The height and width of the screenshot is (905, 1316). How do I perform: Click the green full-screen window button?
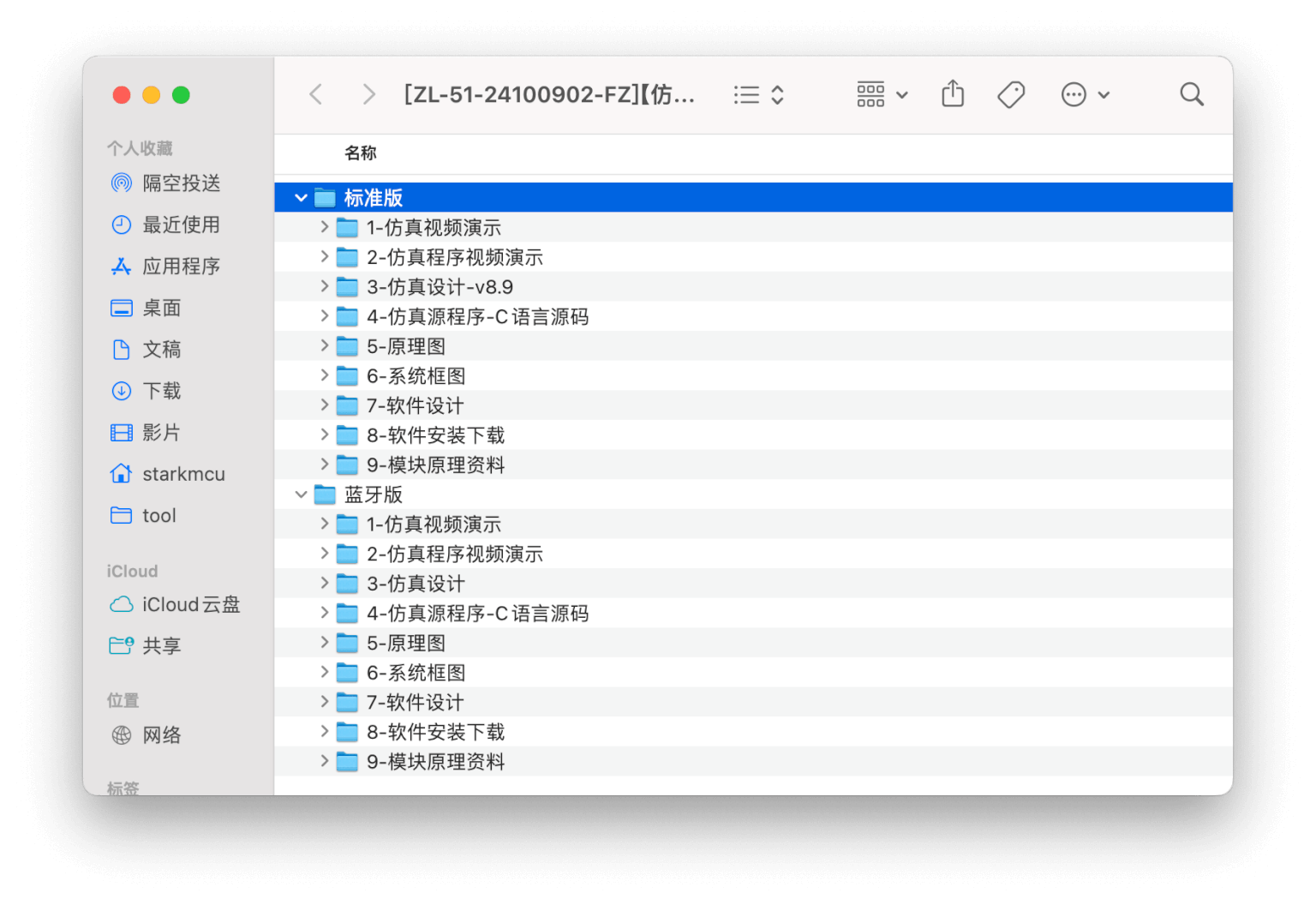(x=181, y=95)
